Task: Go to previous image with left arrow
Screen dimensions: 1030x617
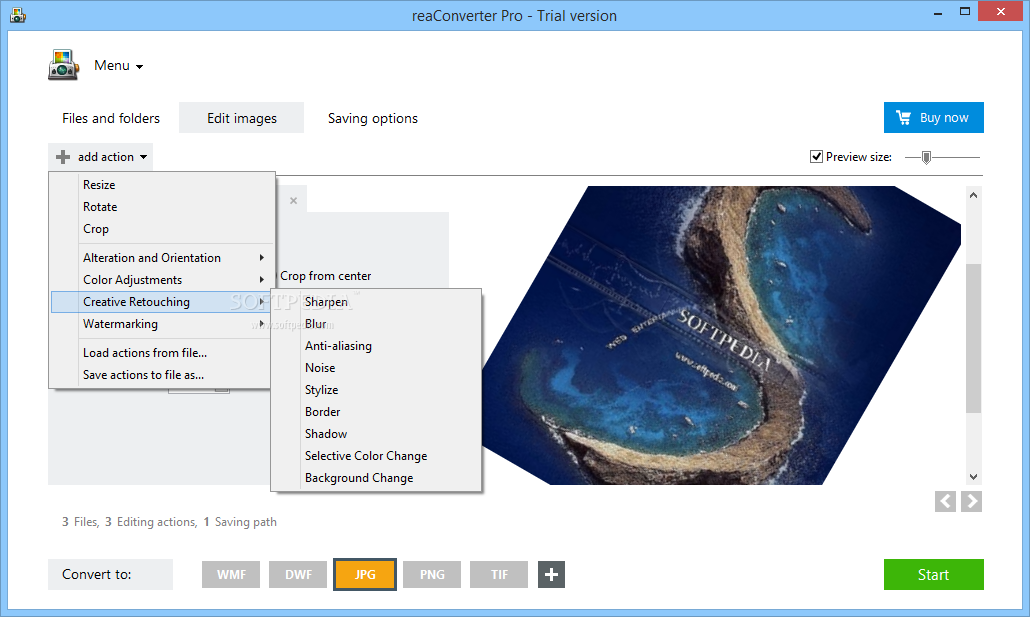Action: [x=945, y=501]
